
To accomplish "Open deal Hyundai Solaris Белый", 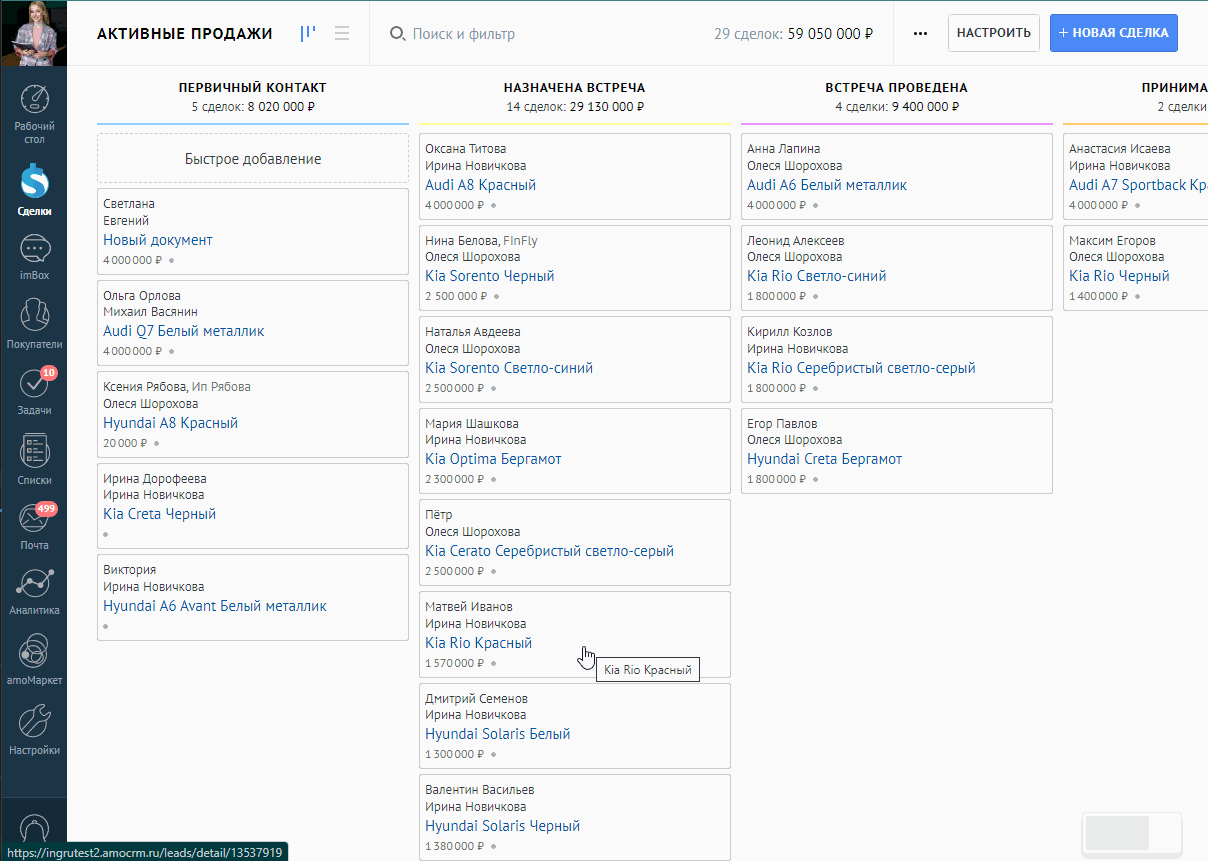I will [498, 734].
